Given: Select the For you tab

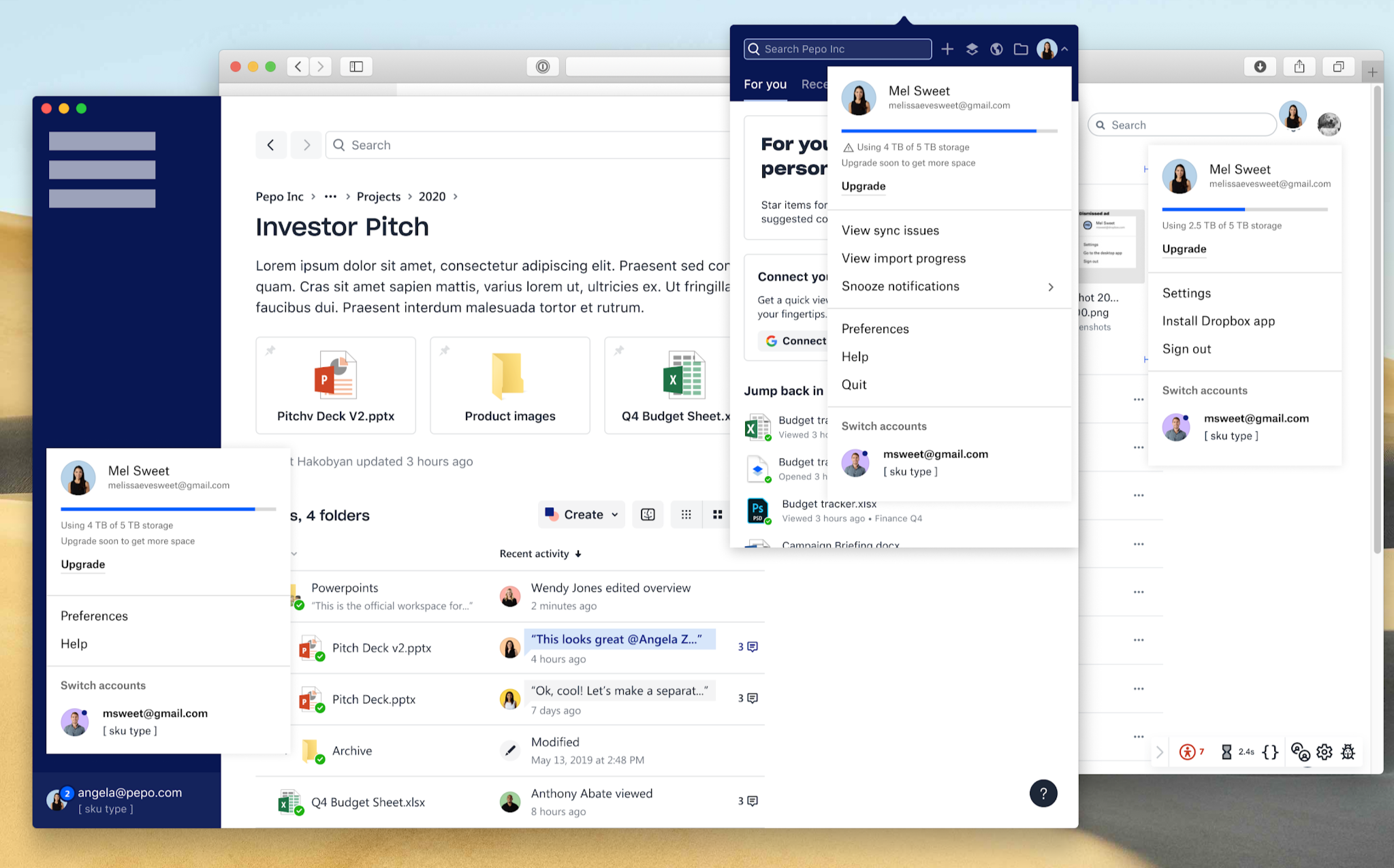Looking at the screenshot, I should 765,84.
